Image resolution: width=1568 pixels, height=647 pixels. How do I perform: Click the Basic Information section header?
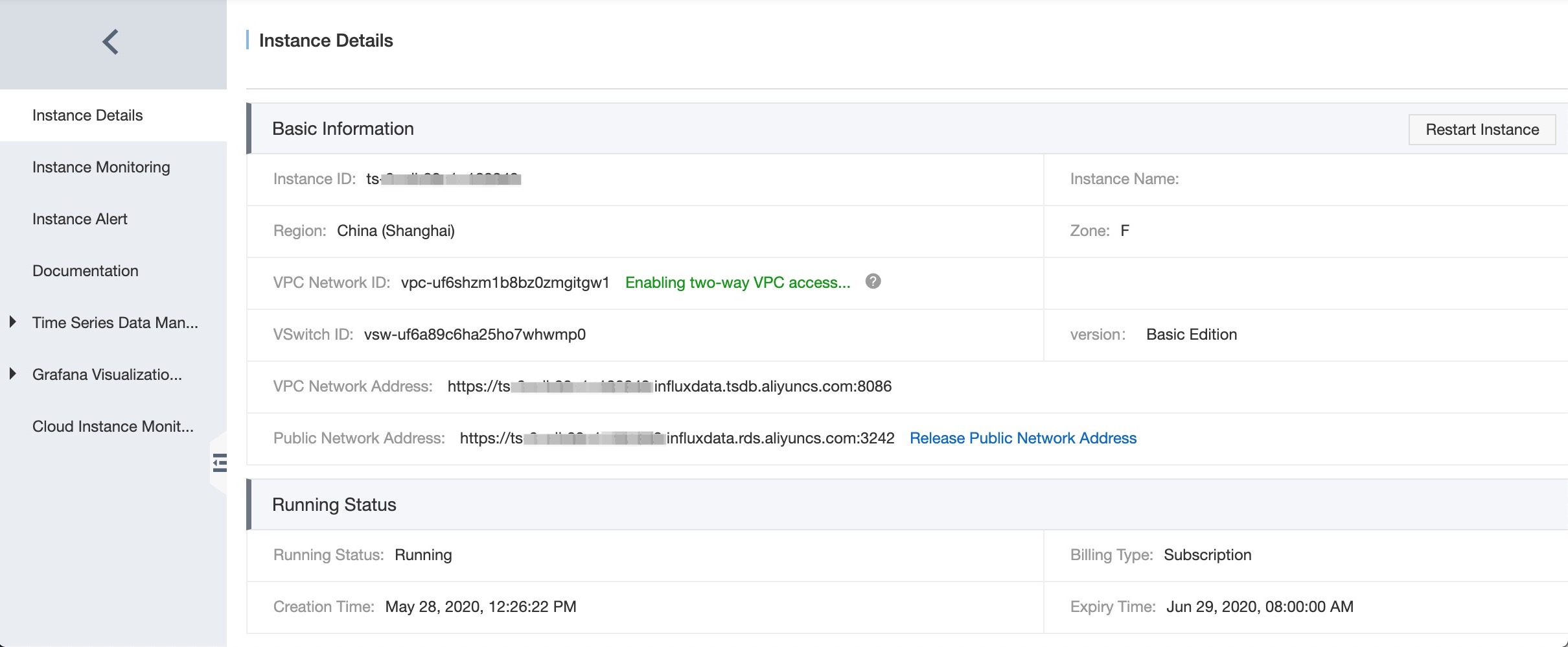[x=343, y=128]
